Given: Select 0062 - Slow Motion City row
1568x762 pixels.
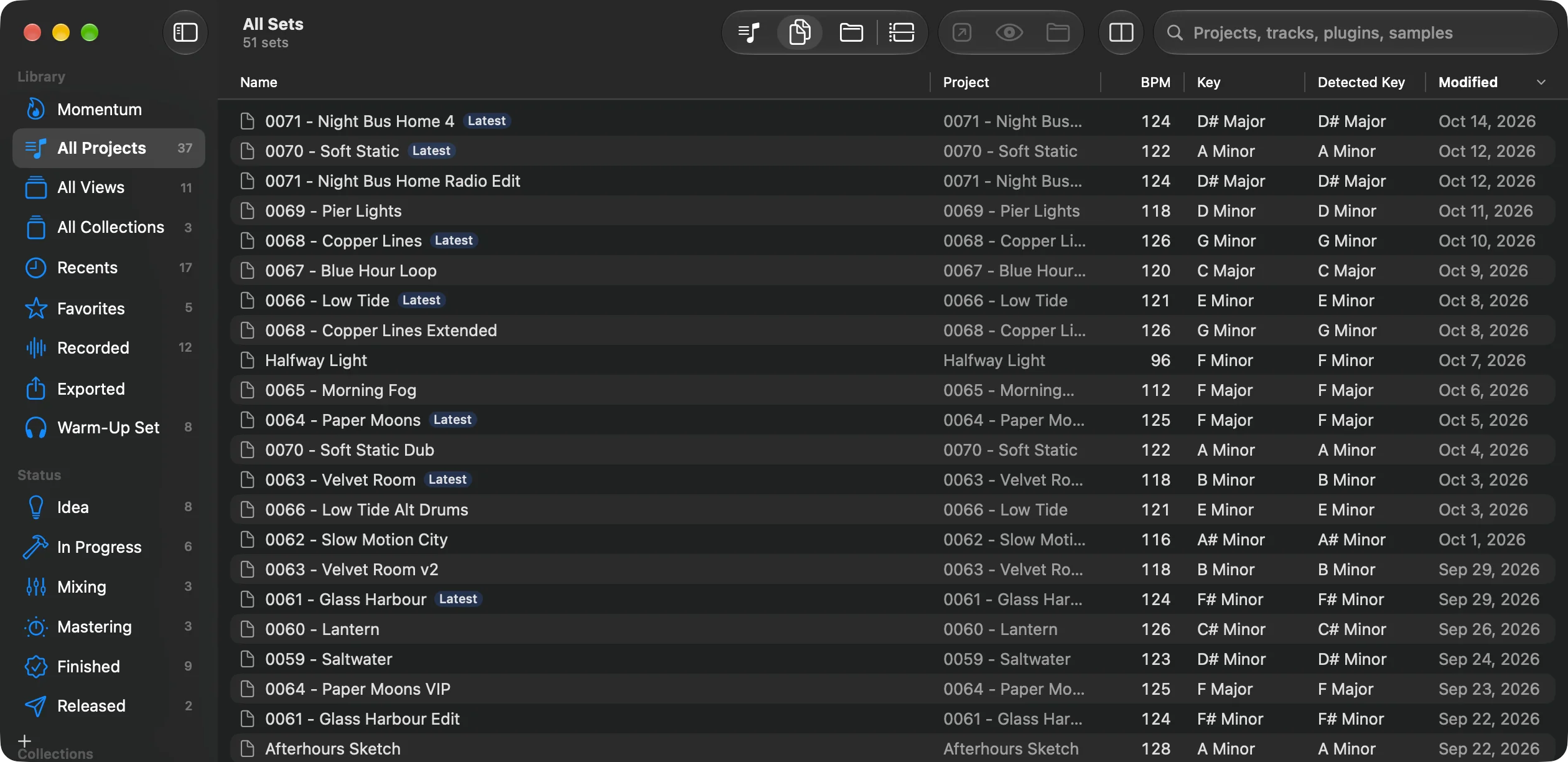Looking at the screenshot, I should pos(892,539).
